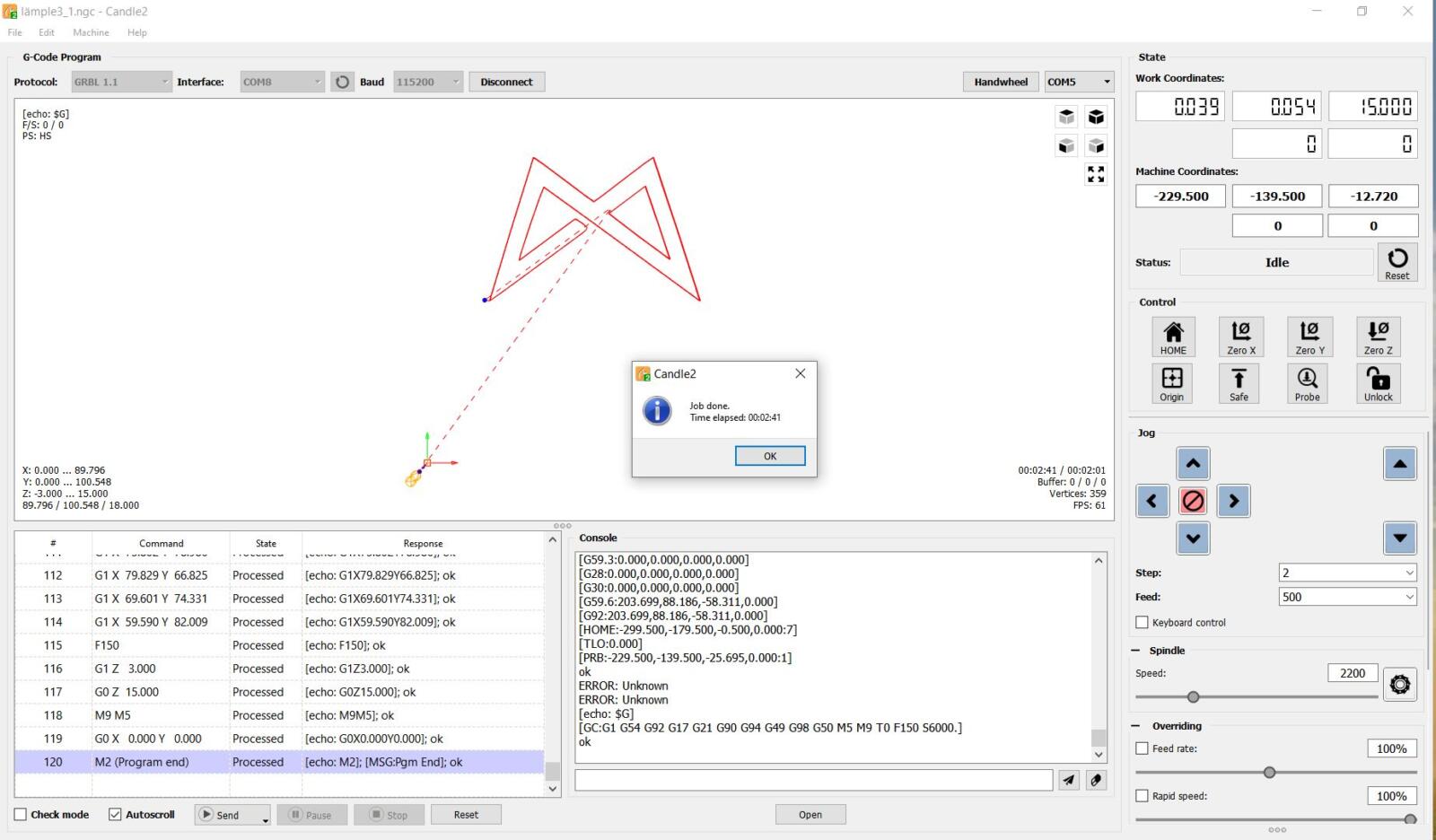Click the fit-to-view icon in visualizer
Viewport: 1436px width, 840px height.
[1096, 175]
